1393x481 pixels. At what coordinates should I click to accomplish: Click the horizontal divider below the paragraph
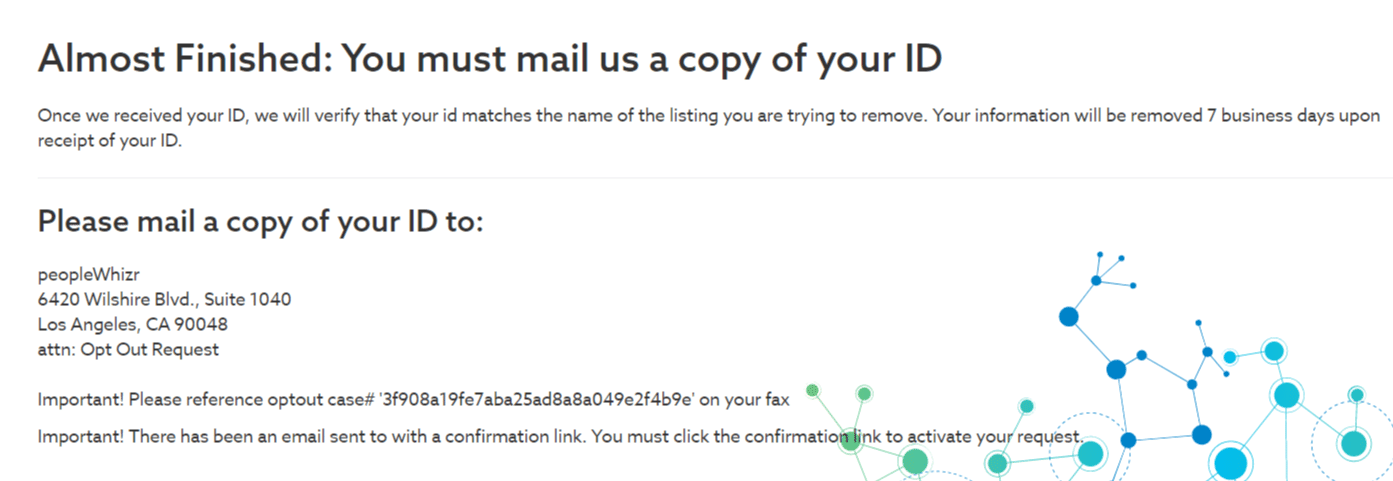coord(715,178)
